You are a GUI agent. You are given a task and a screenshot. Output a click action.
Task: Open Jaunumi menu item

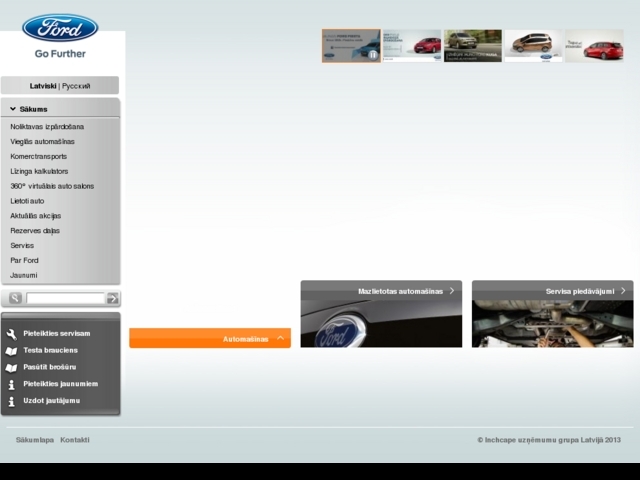tap(23, 275)
